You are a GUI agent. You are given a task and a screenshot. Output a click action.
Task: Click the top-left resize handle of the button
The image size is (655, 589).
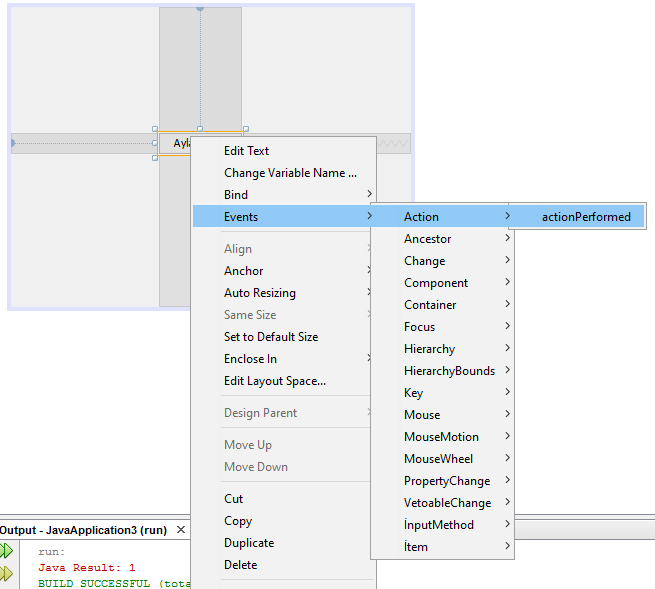pyautogui.click(x=155, y=129)
